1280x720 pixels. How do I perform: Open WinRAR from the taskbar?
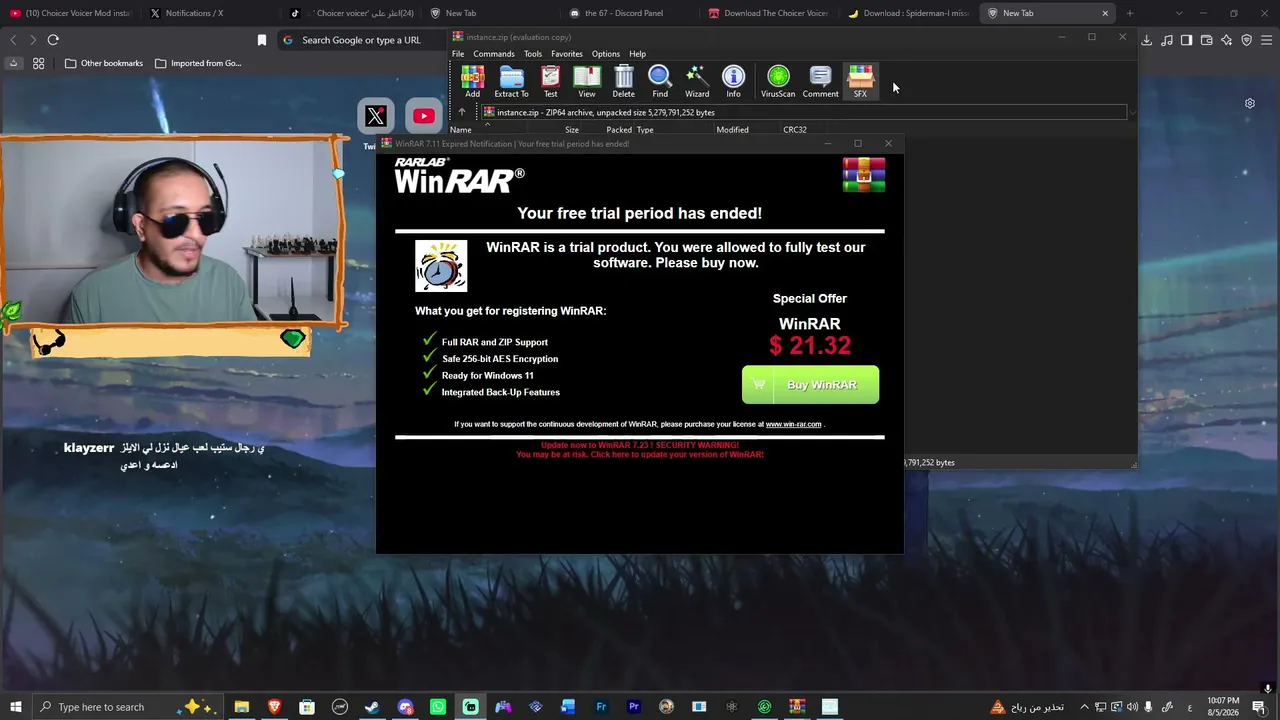coord(797,707)
